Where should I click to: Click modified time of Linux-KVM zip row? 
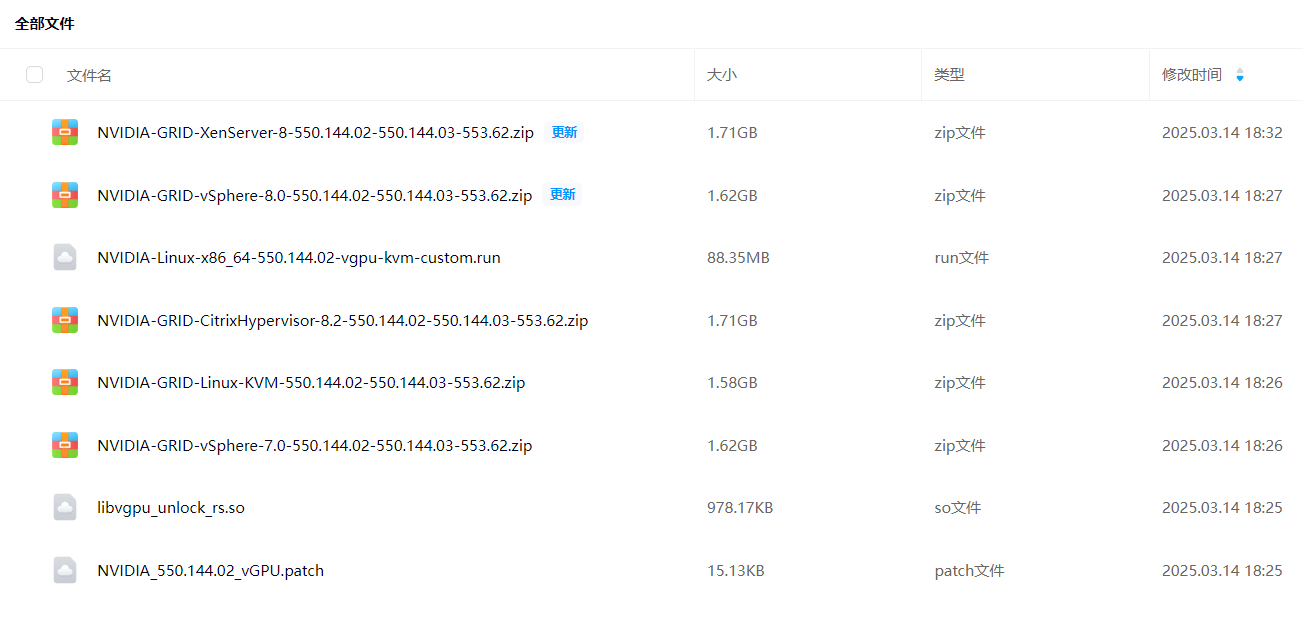[1222, 383]
